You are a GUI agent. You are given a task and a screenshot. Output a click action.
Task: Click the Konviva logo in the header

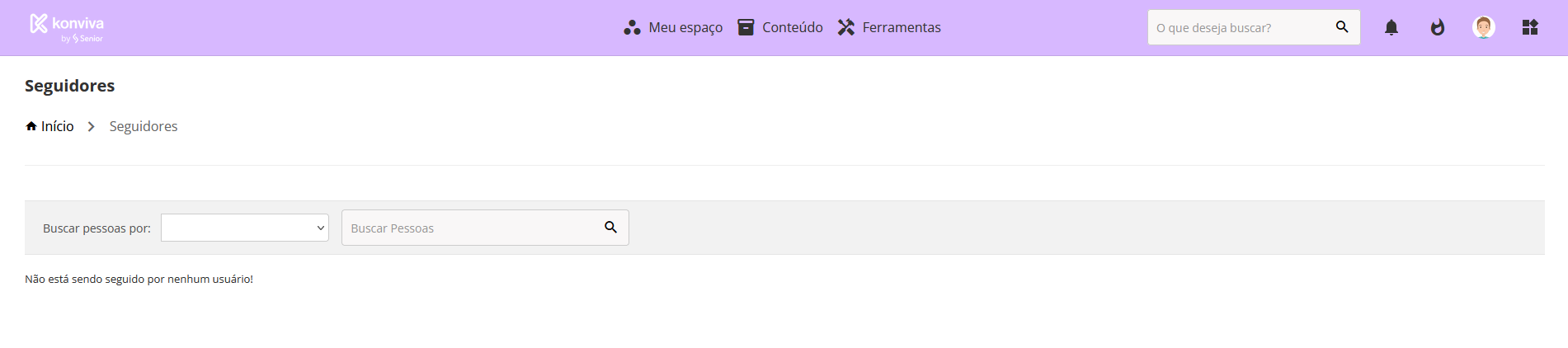coord(67,27)
